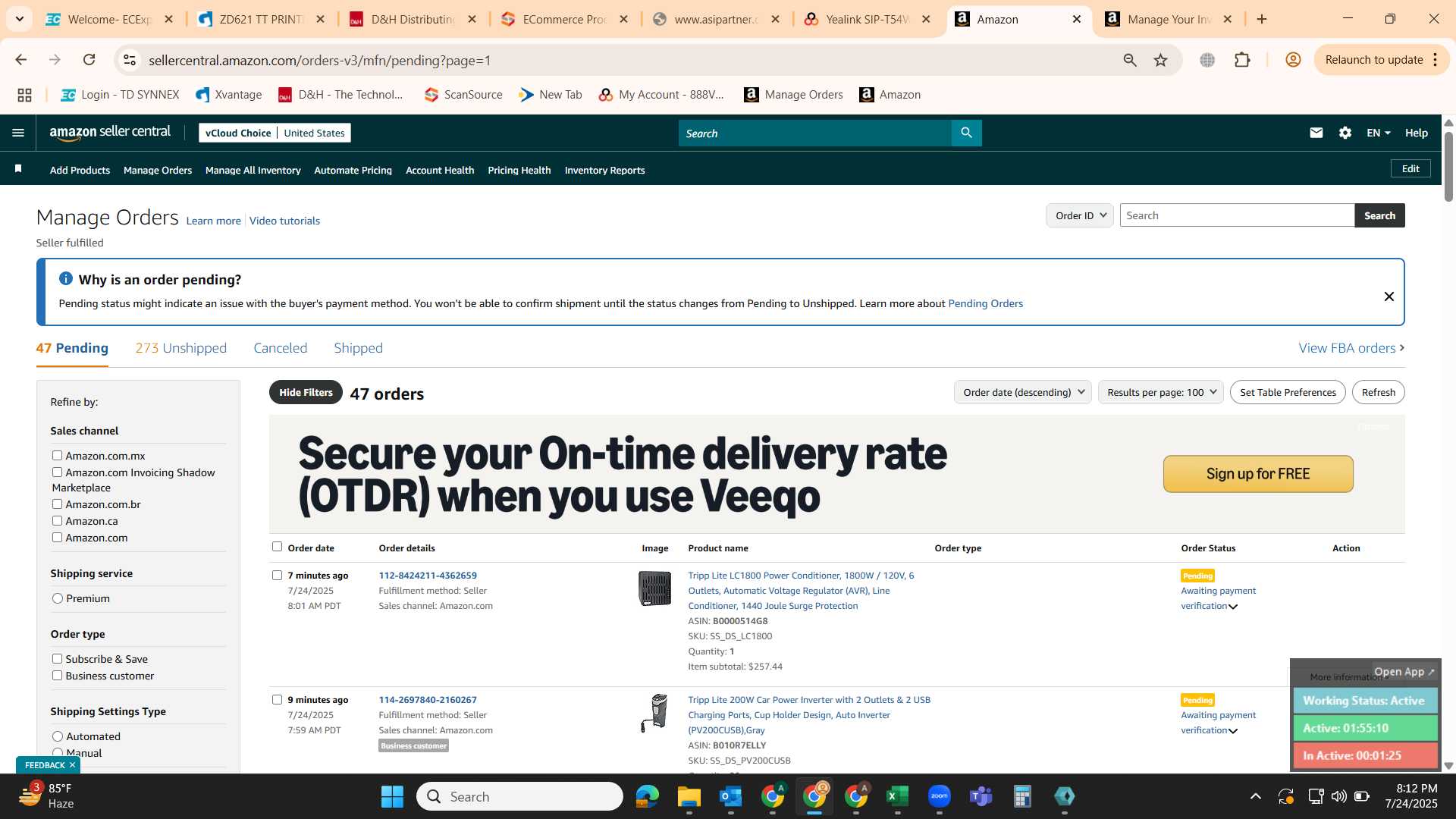The width and height of the screenshot is (1456, 819).
Task: Click the Sign up for FREE button
Action: tap(1258, 474)
